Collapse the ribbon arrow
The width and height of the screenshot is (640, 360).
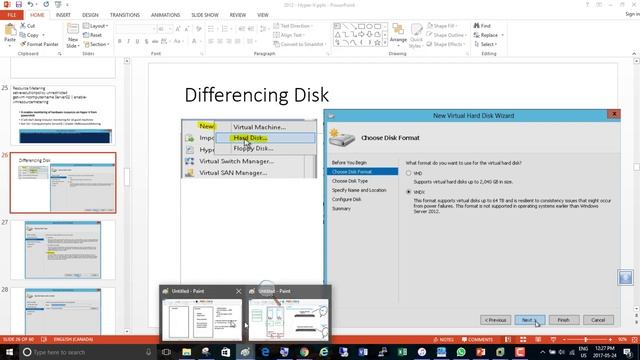click(x=634, y=53)
